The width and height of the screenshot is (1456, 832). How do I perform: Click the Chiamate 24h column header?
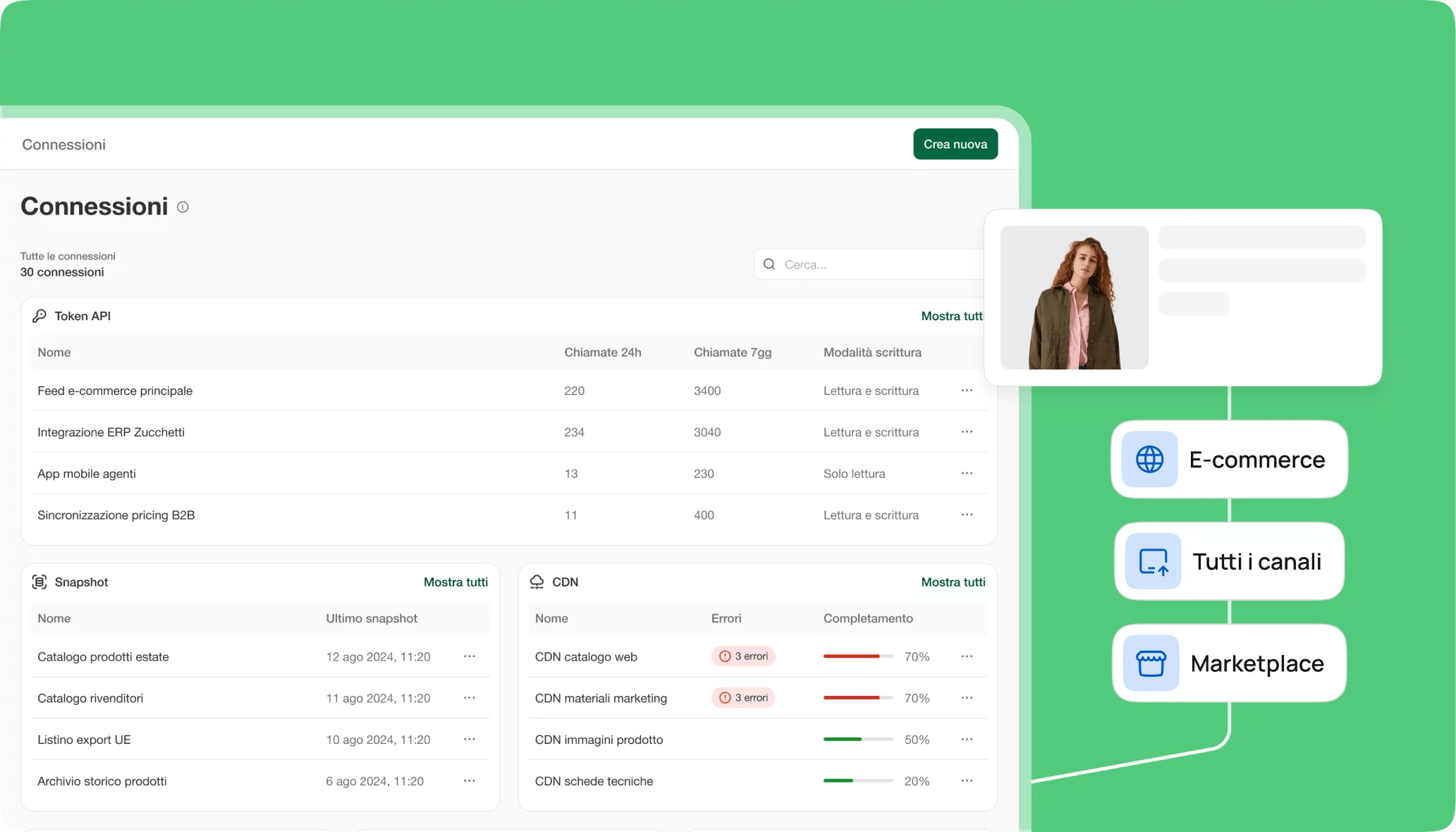click(603, 353)
